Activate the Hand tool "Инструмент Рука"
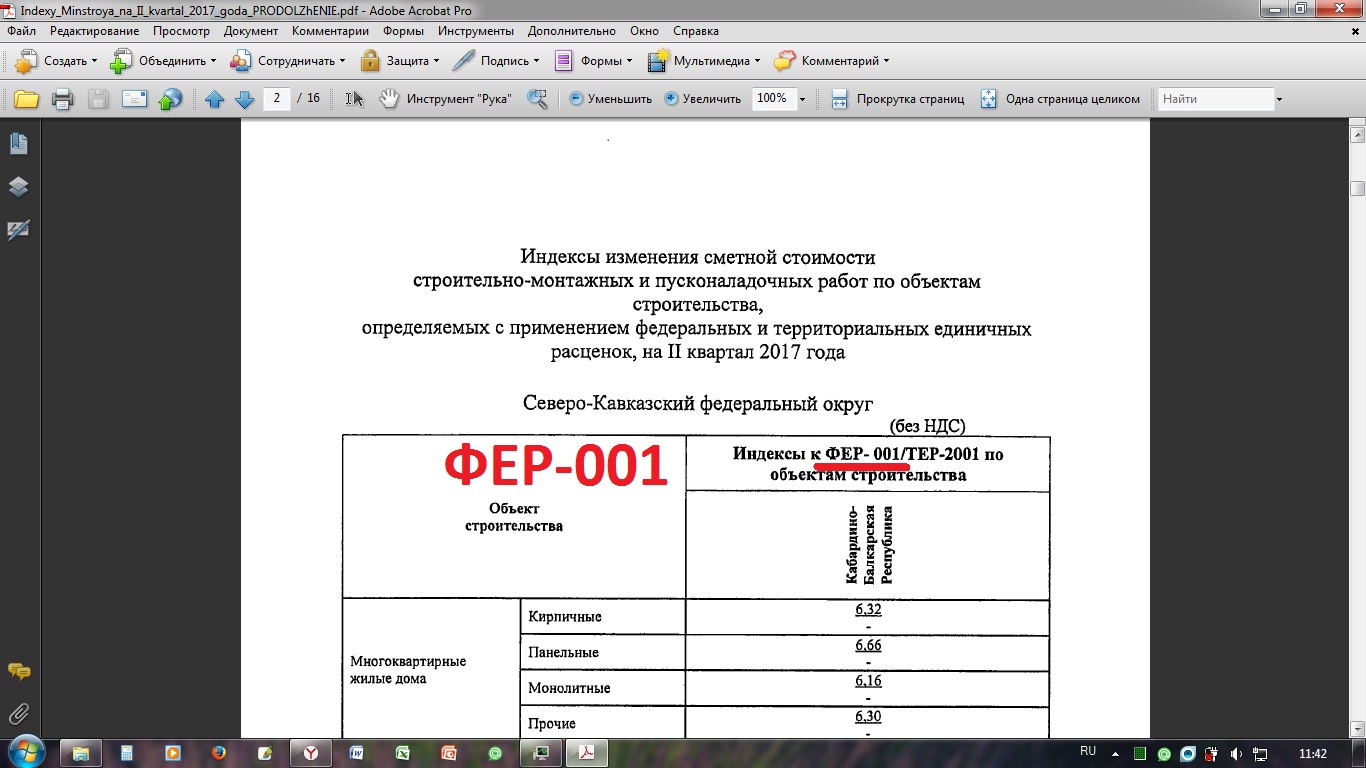The width and height of the screenshot is (1366, 768). [445, 99]
